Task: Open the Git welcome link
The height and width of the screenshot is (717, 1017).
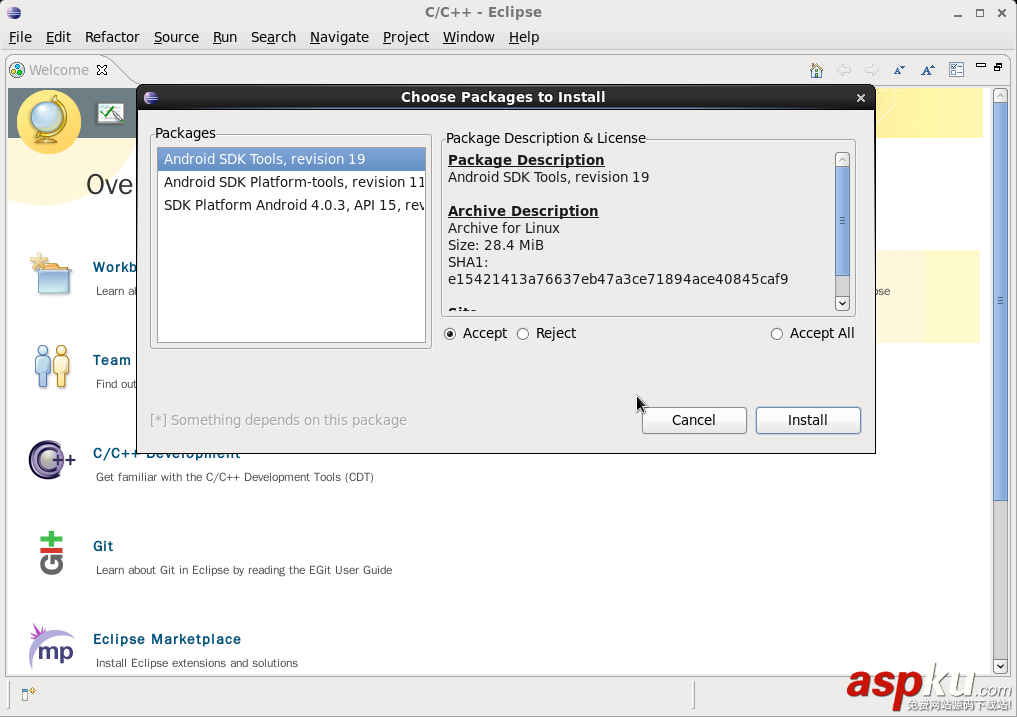Action: (103, 546)
